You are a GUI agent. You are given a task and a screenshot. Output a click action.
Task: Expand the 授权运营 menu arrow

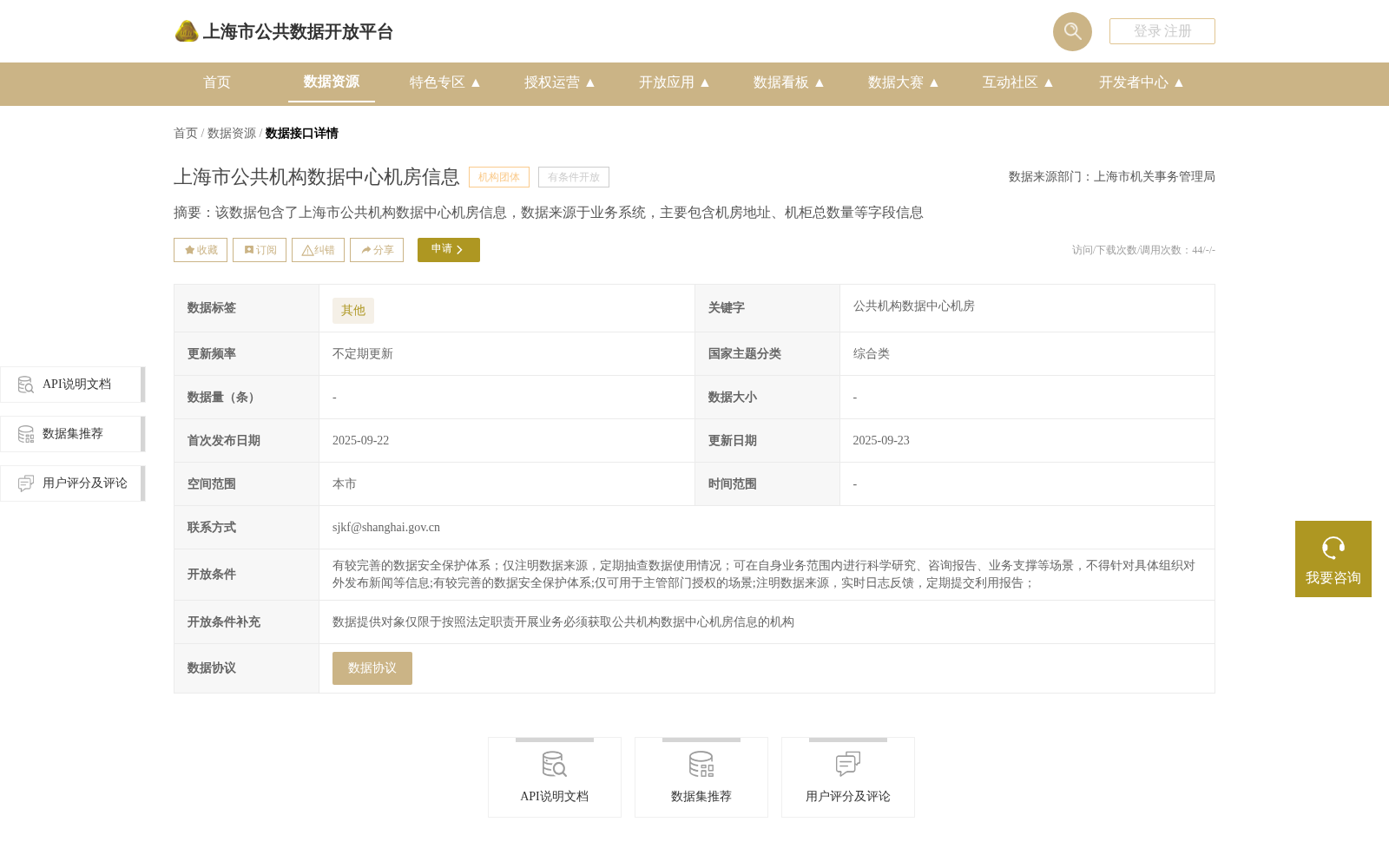pyautogui.click(x=590, y=82)
